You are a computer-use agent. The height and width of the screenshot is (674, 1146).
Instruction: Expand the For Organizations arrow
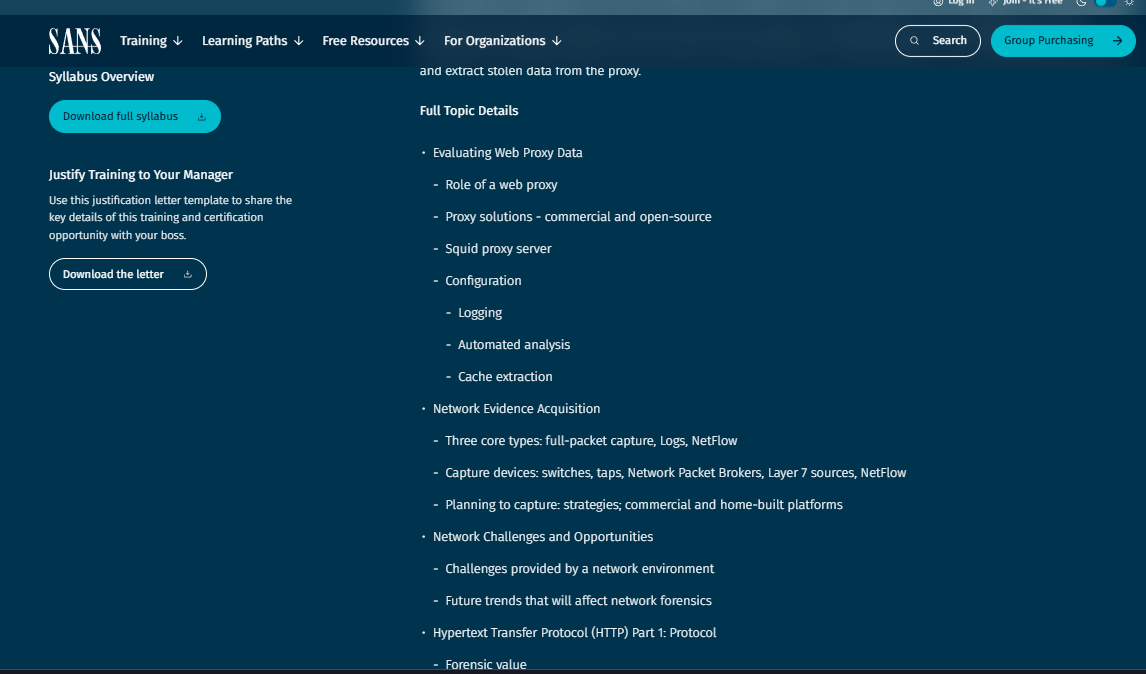(557, 41)
